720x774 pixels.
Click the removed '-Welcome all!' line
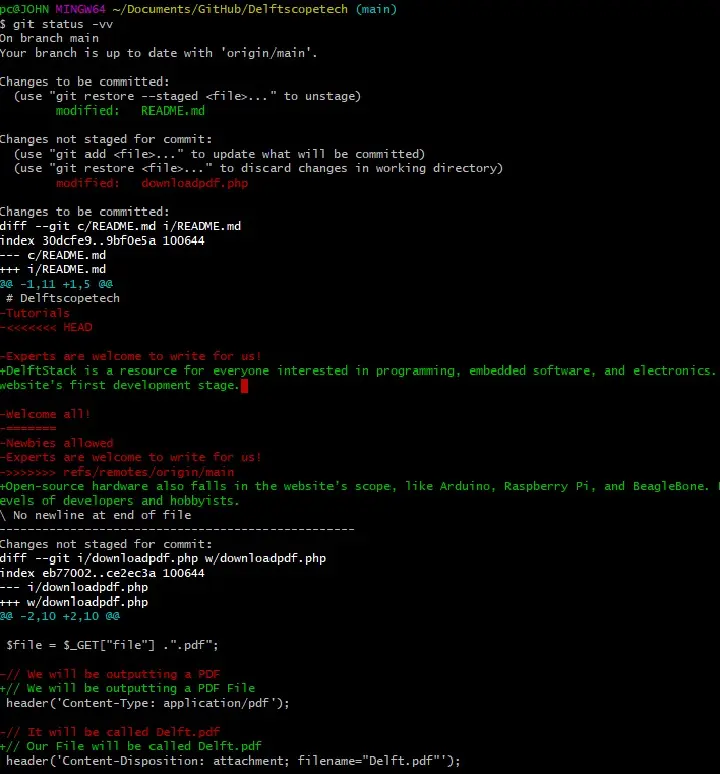point(45,414)
